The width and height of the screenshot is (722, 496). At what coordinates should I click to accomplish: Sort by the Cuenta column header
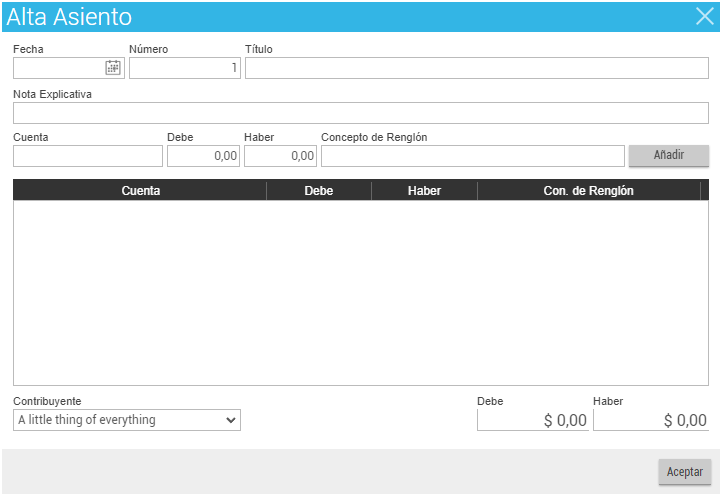tap(140, 190)
